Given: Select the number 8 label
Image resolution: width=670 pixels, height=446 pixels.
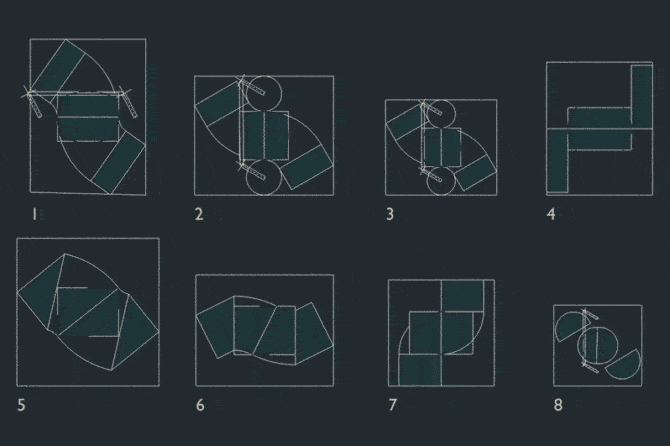Looking at the screenshot, I should [558, 405].
